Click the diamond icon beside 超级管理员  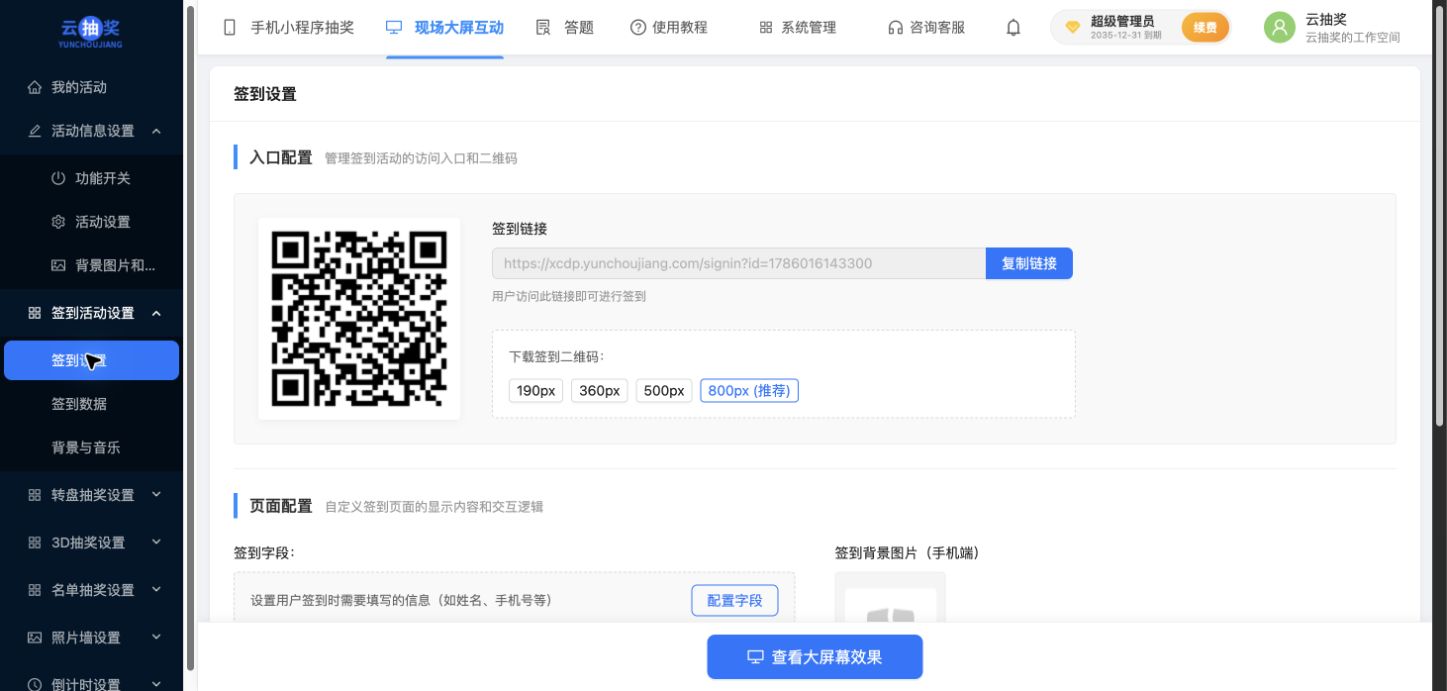point(1072,27)
